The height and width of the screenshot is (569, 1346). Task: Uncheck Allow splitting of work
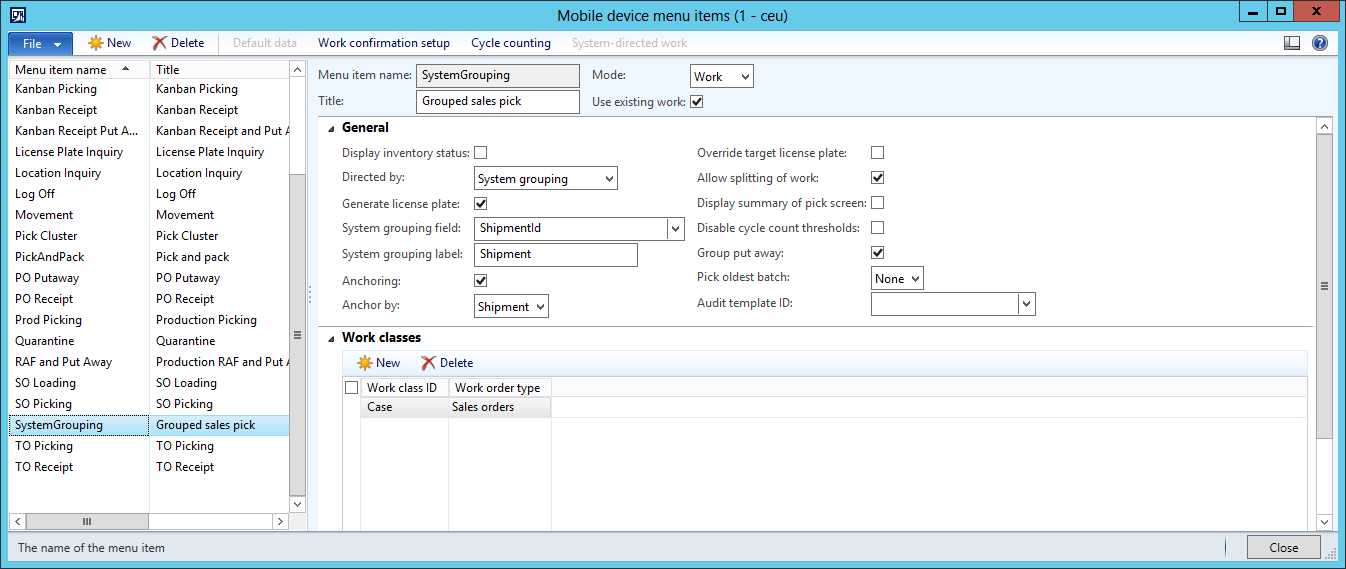coord(877,178)
